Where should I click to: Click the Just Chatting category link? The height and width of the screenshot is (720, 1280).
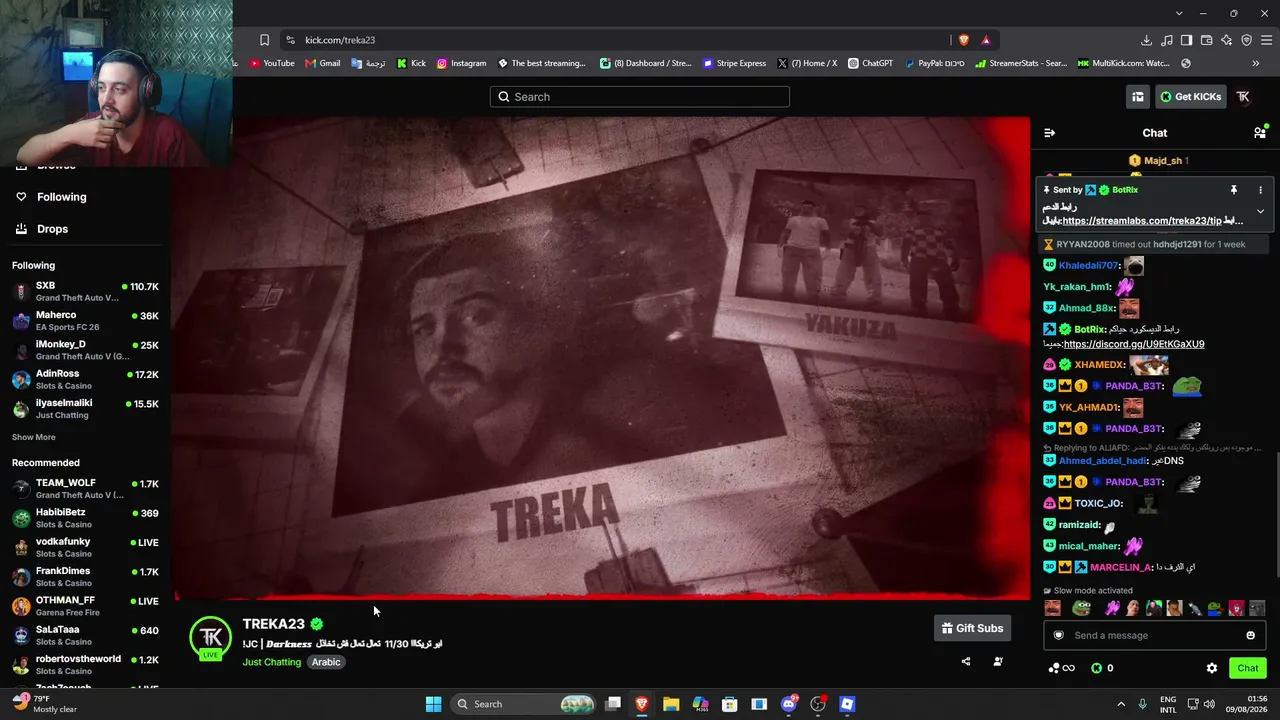click(272, 662)
